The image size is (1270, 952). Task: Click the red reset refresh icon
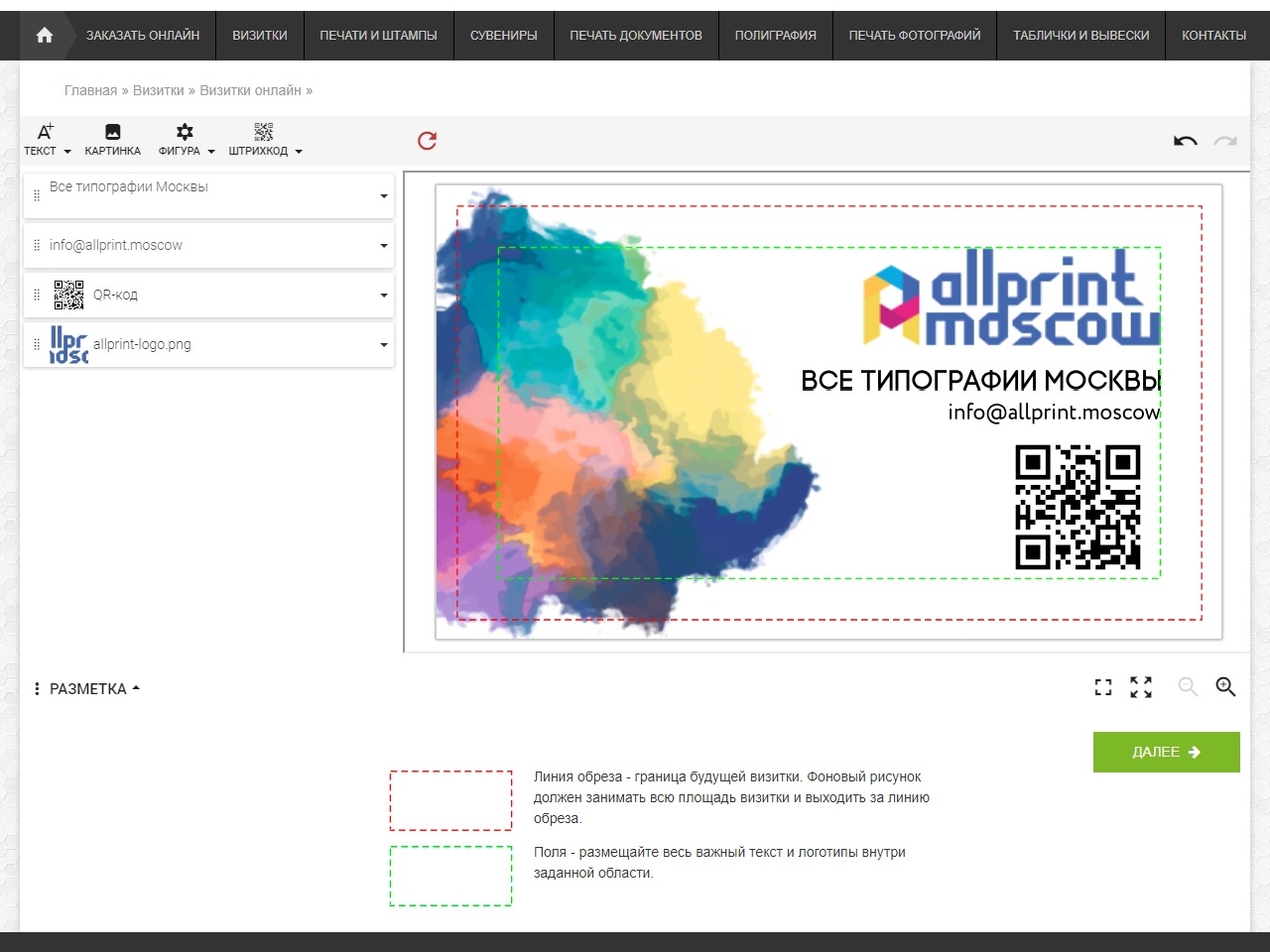[x=428, y=141]
